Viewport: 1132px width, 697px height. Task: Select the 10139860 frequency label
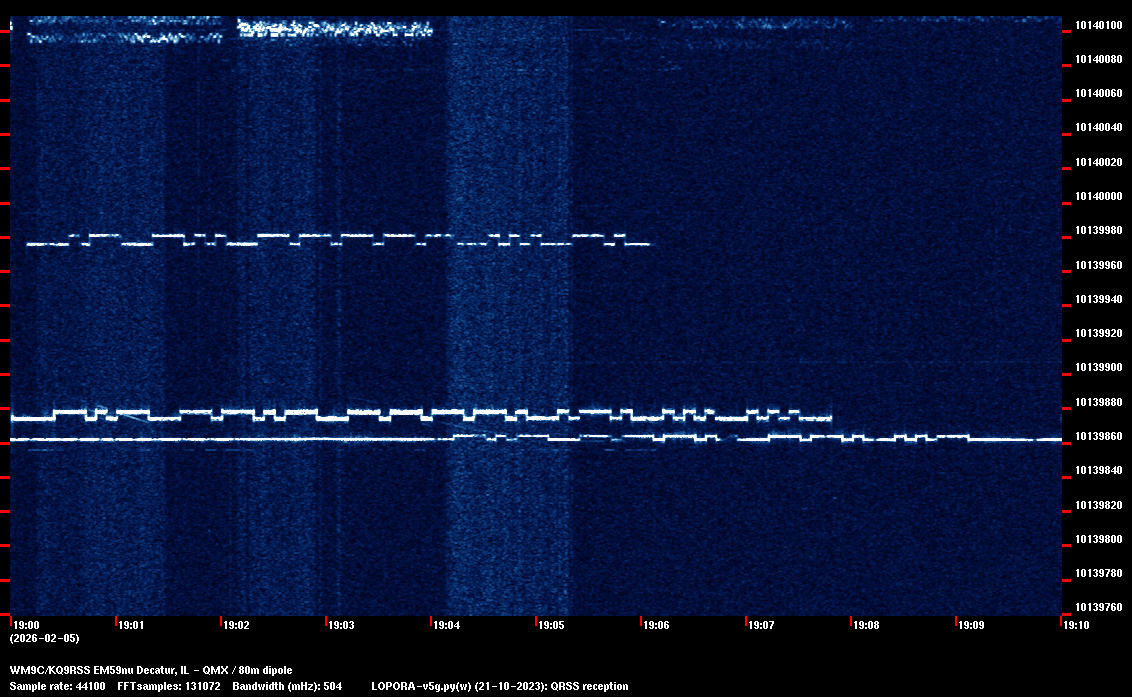point(1099,436)
